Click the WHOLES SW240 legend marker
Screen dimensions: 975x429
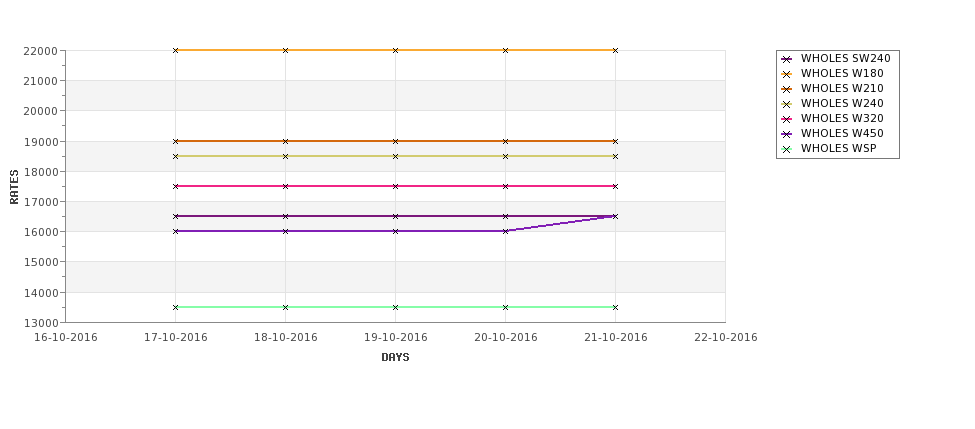point(787,59)
